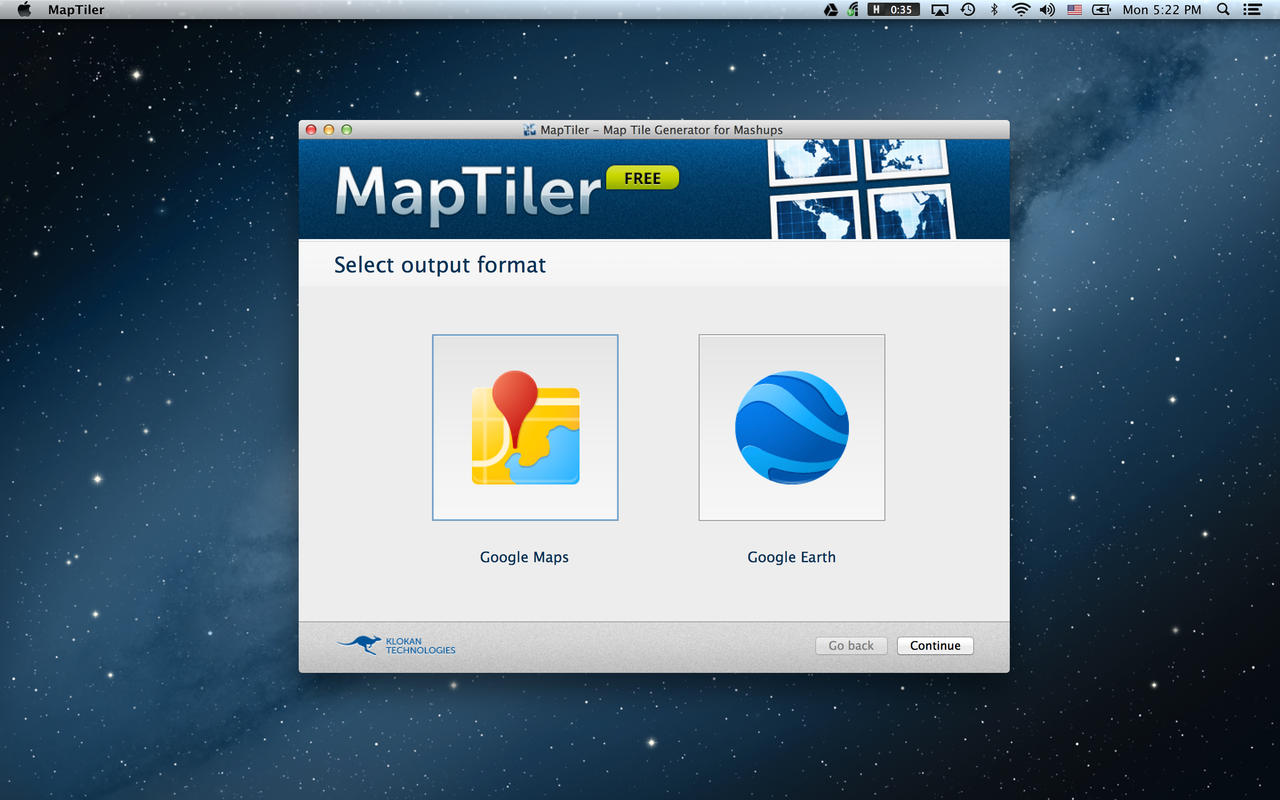Open the battery status menu
Screen dimensions: 1280x800
[x=1101, y=10]
